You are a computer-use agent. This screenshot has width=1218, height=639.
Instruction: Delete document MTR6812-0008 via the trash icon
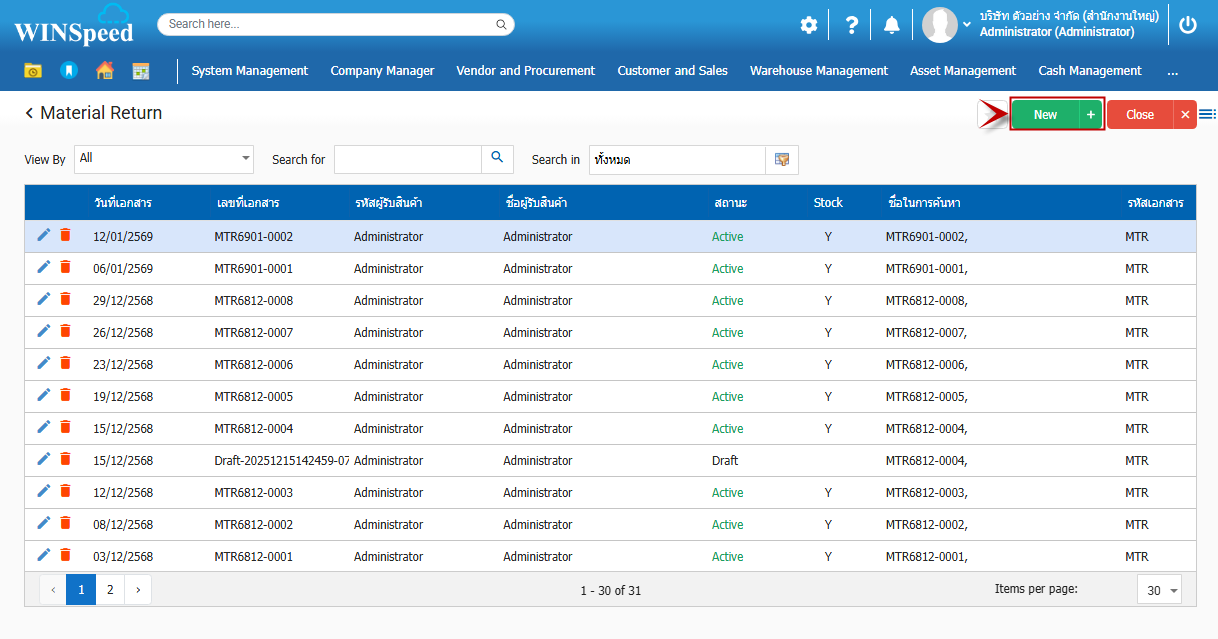pyautogui.click(x=65, y=299)
